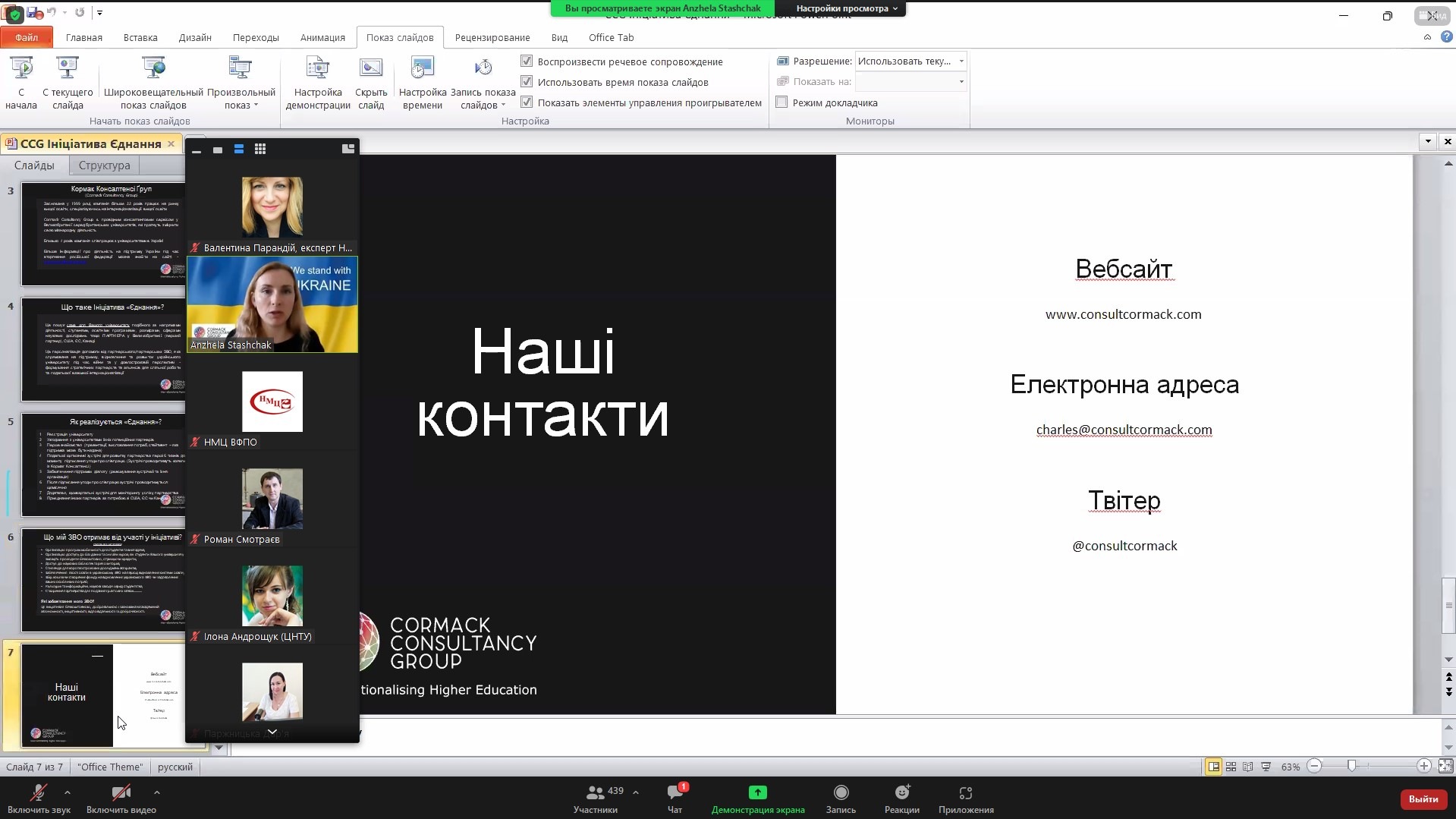Start recording with the Запись icon

[x=841, y=793]
